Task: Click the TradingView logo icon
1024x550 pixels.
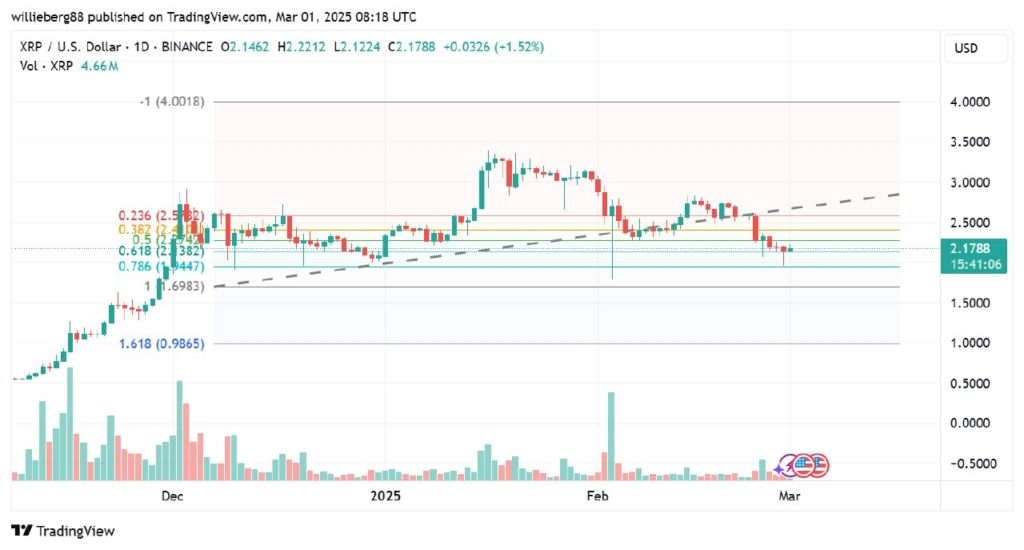Action: [x=19, y=531]
